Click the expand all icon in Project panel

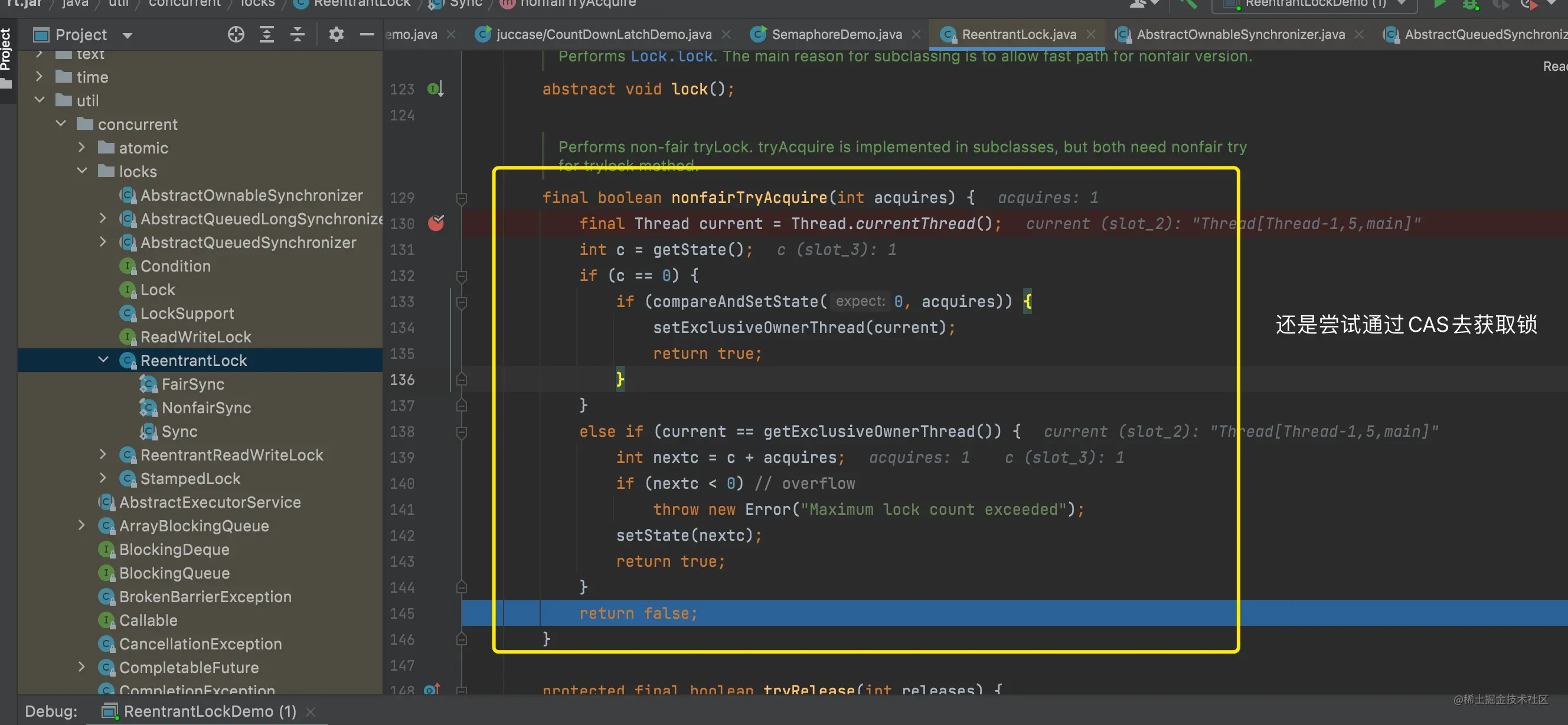[x=267, y=35]
